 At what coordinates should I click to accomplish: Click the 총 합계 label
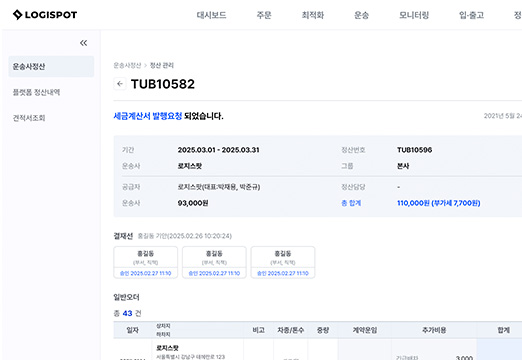pos(351,203)
